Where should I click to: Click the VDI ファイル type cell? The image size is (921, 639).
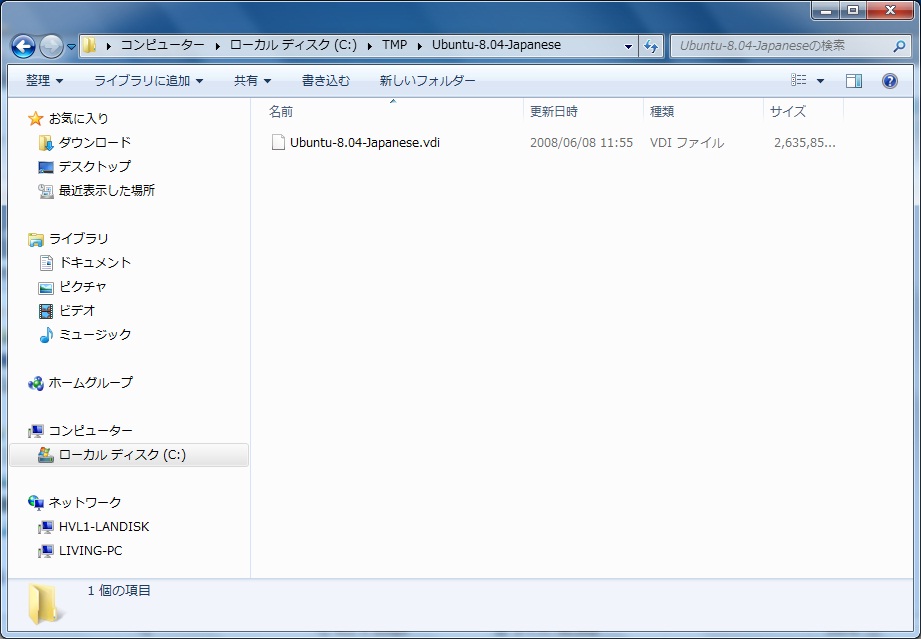(x=687, y=143)
